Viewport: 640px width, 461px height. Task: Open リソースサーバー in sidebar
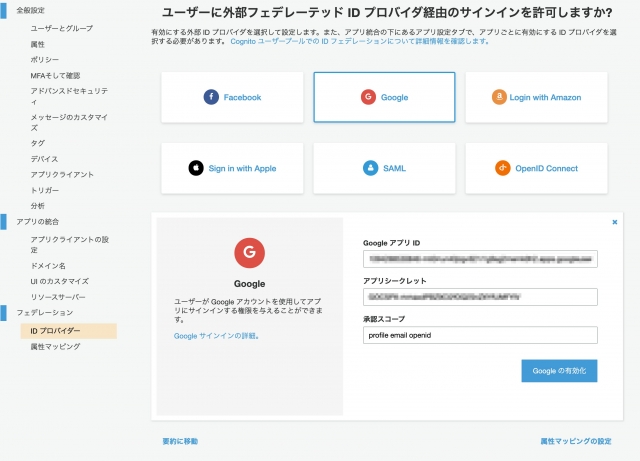pos(58,297)
